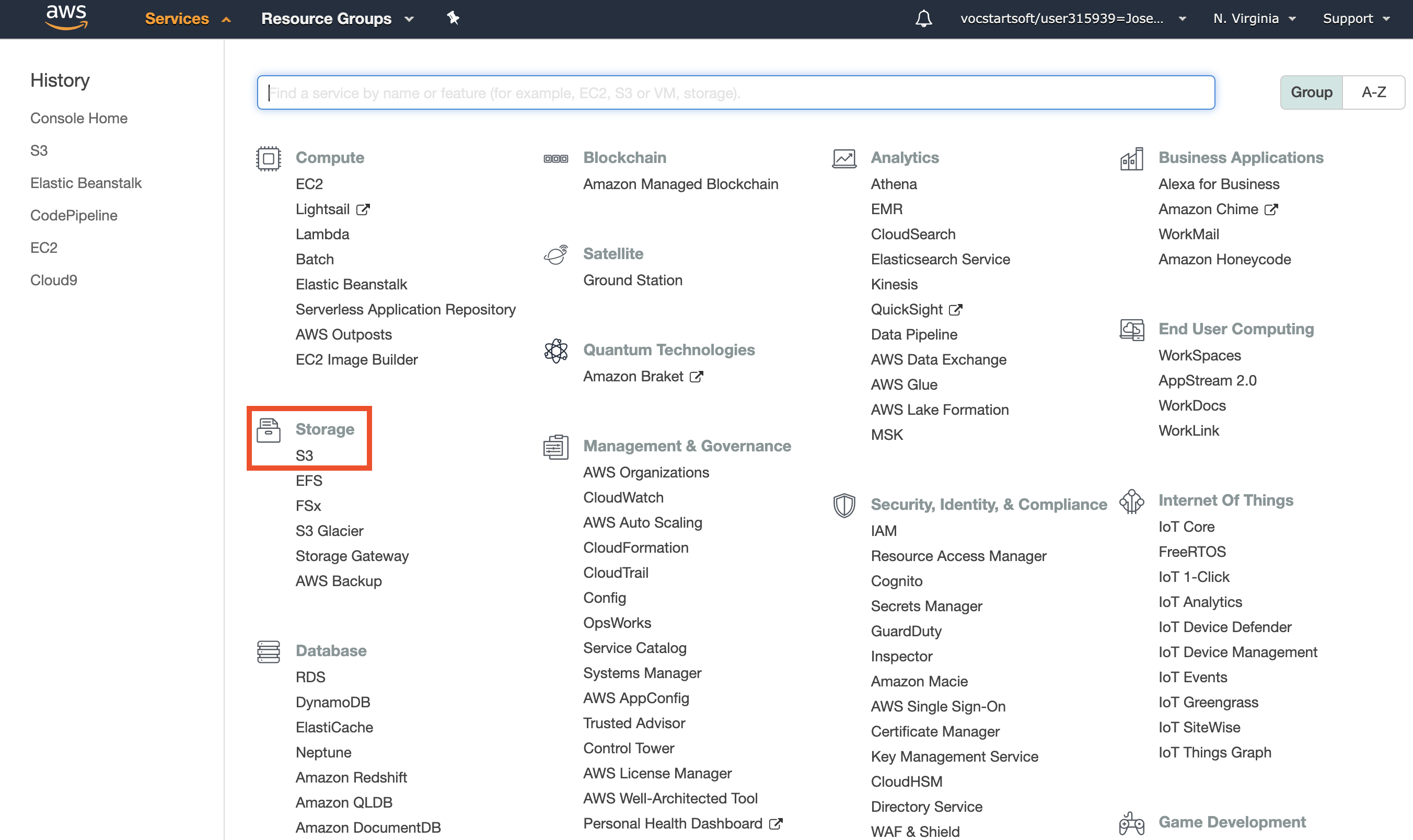Open the Support menu

(1356, 19)
